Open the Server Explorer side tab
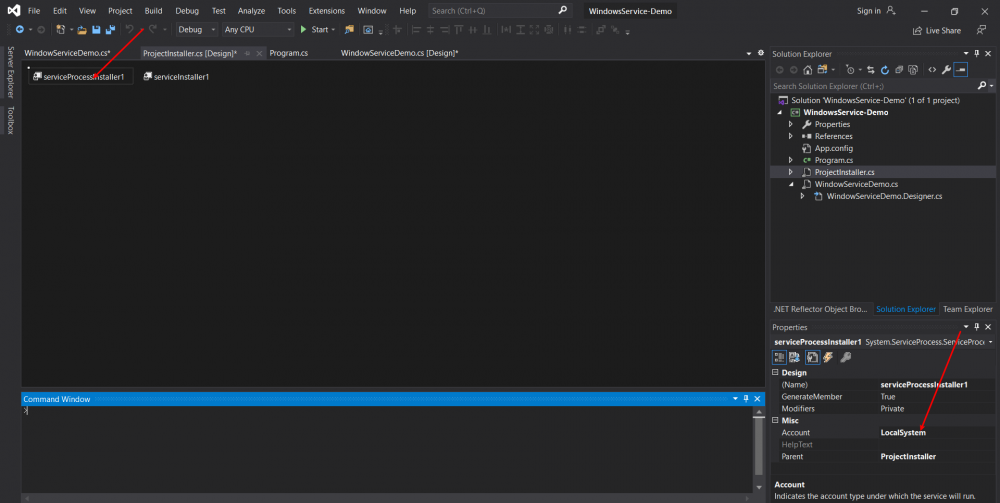 tap(10, 72)
